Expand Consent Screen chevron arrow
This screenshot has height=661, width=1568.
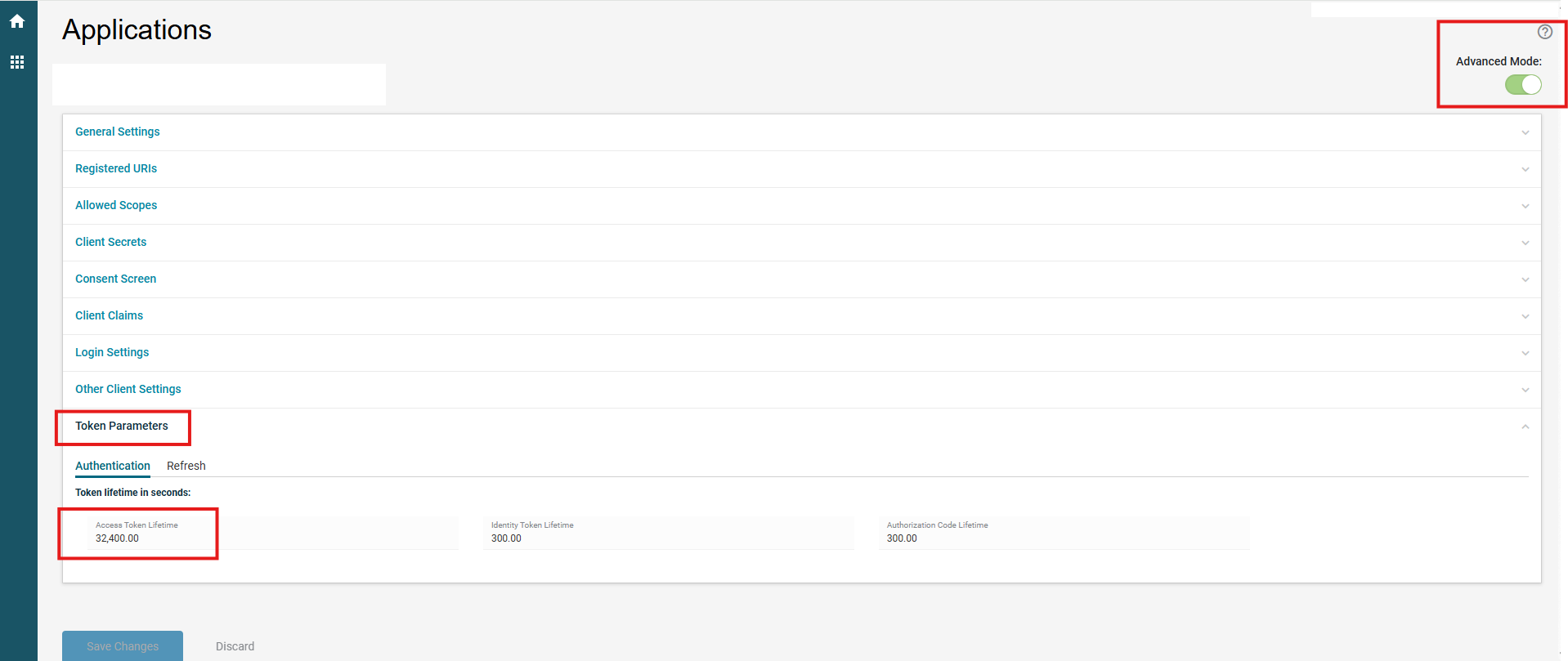pyautogui.click(x=1525, y=279)
